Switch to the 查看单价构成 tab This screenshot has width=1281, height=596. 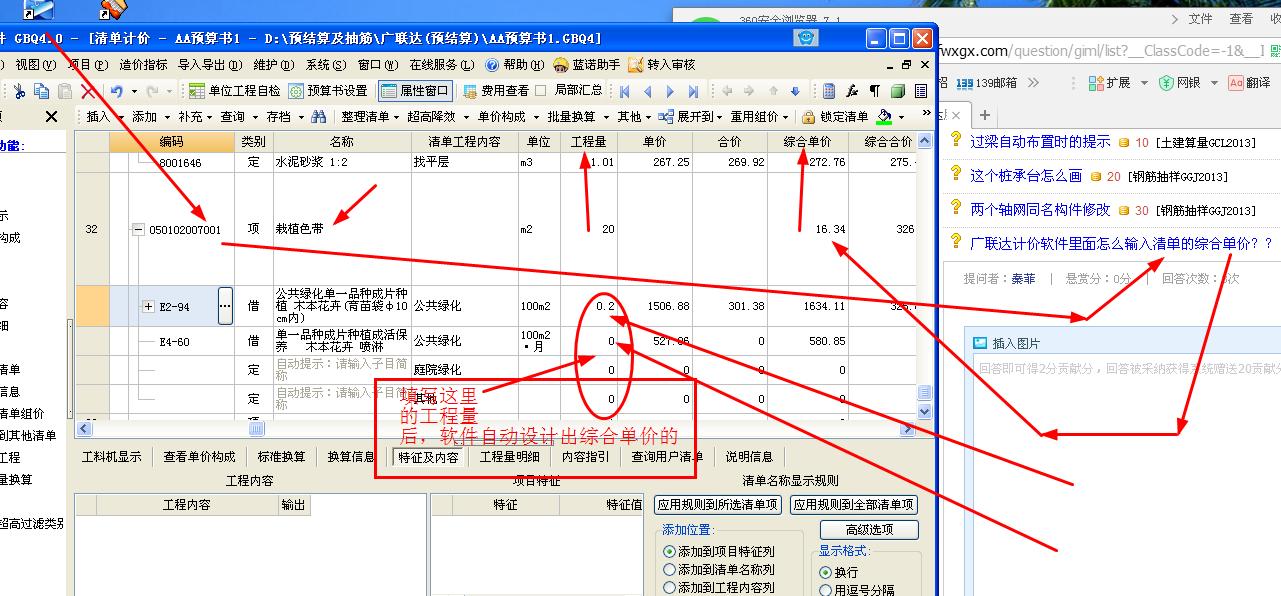[x=199, y=457]
